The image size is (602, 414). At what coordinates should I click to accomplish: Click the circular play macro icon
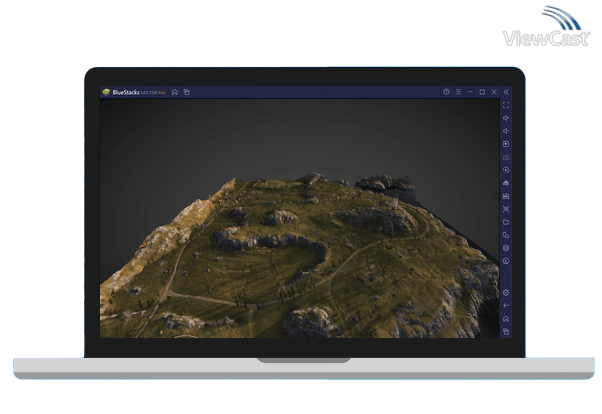pos(506,170)
